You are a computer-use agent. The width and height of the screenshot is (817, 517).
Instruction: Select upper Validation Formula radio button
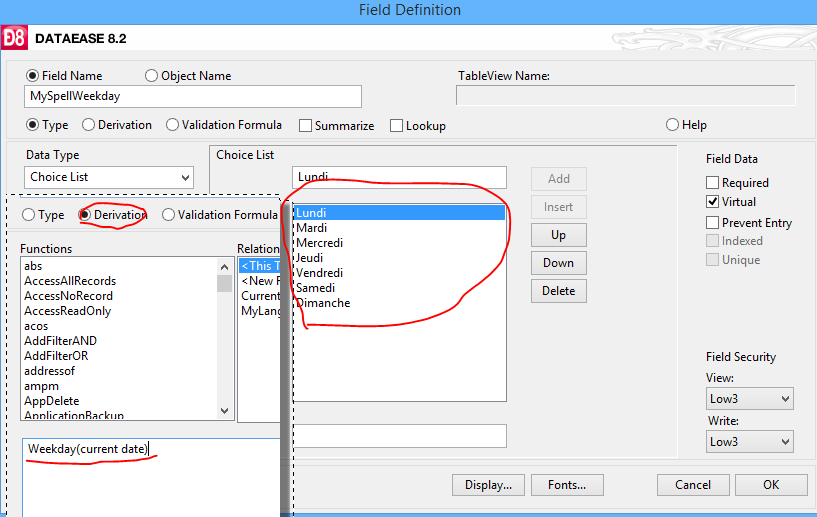(172, 125)
